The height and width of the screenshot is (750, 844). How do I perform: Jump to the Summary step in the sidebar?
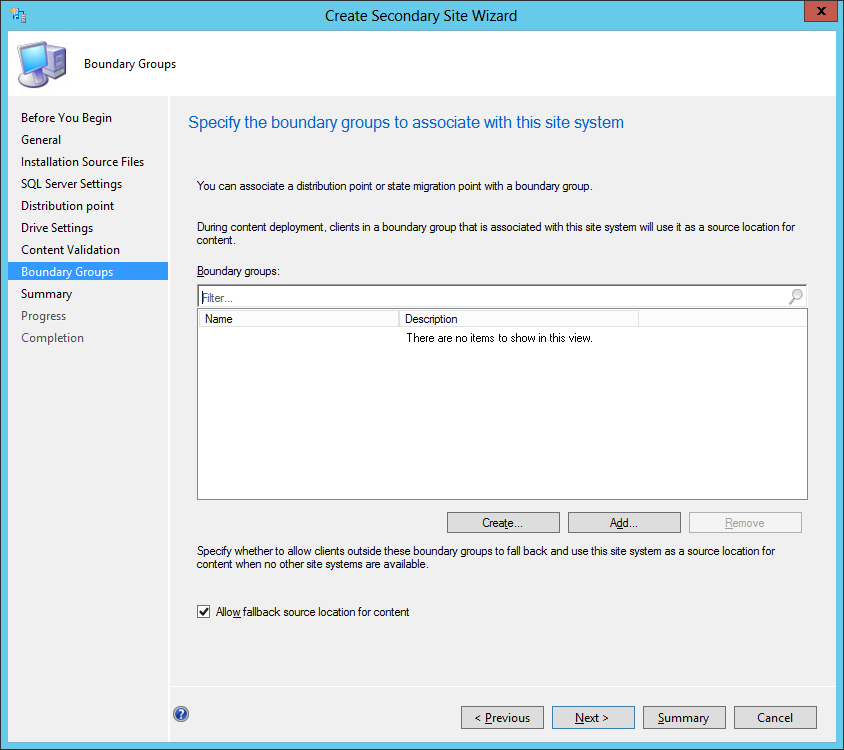(46, 294)
